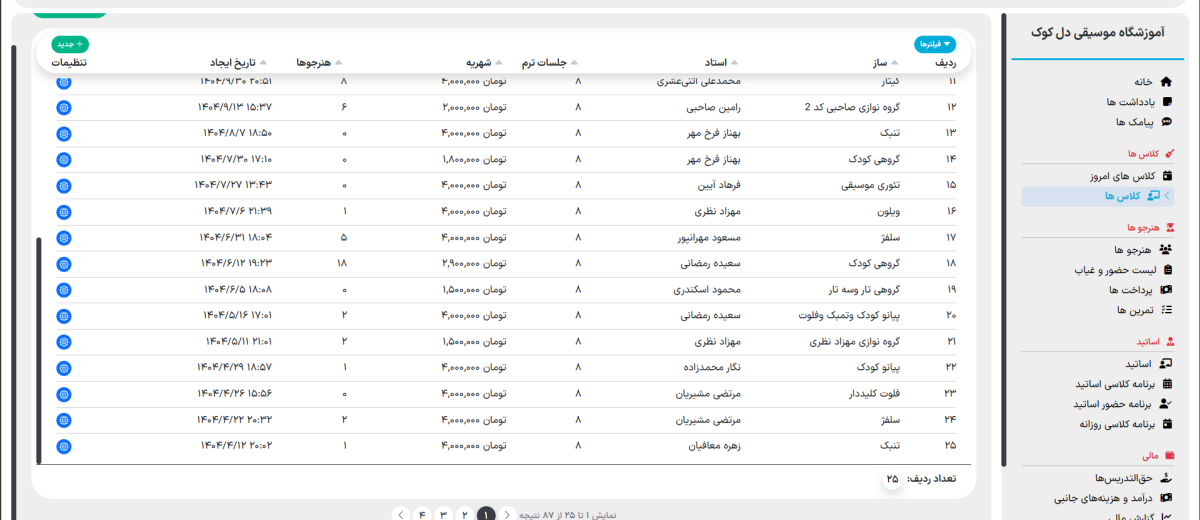The width and height of the screenshot is (1200, 520).
Task: Open settings gear for row 13
Action: [x=64, y=133]
